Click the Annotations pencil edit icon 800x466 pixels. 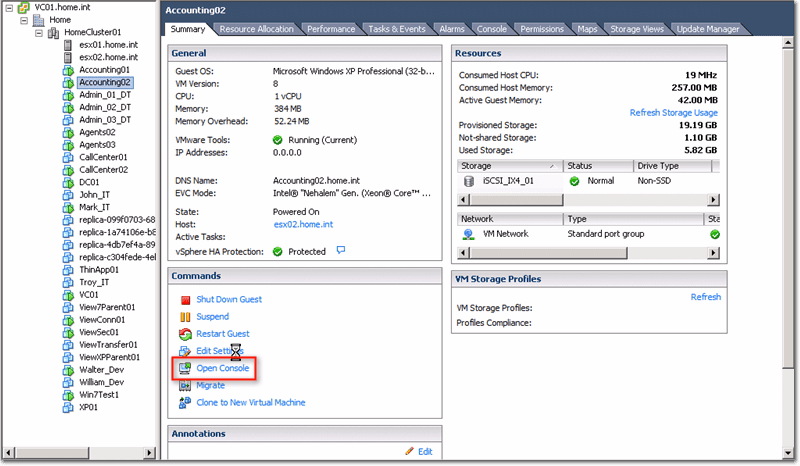(x=410, y=451)
